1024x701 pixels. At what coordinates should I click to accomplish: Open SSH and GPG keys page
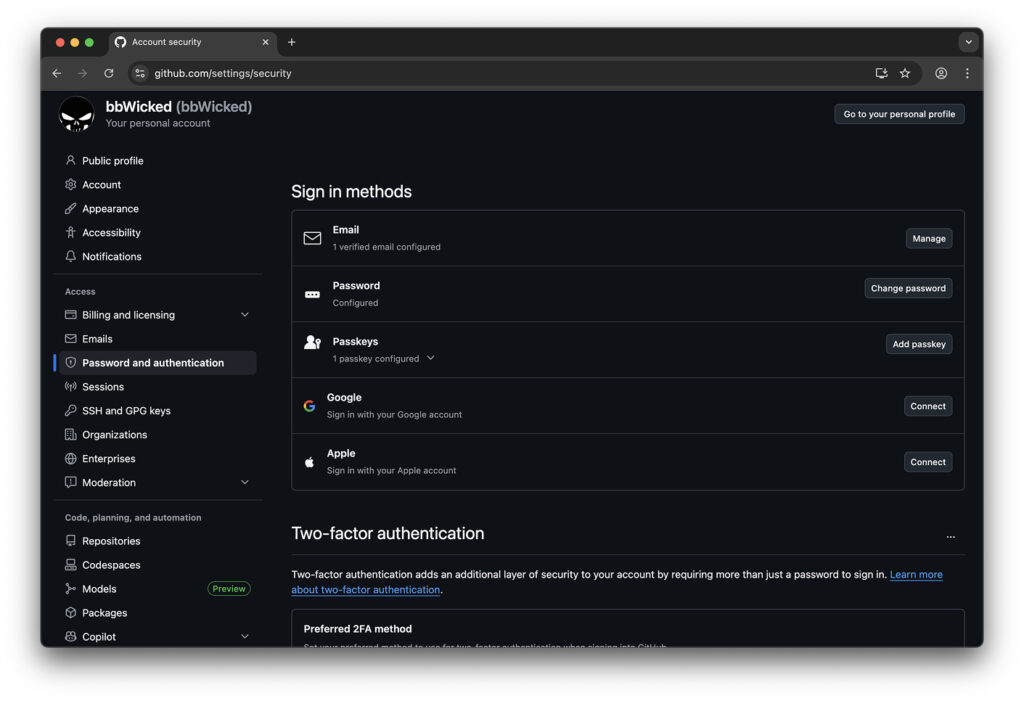click(157, 410)
